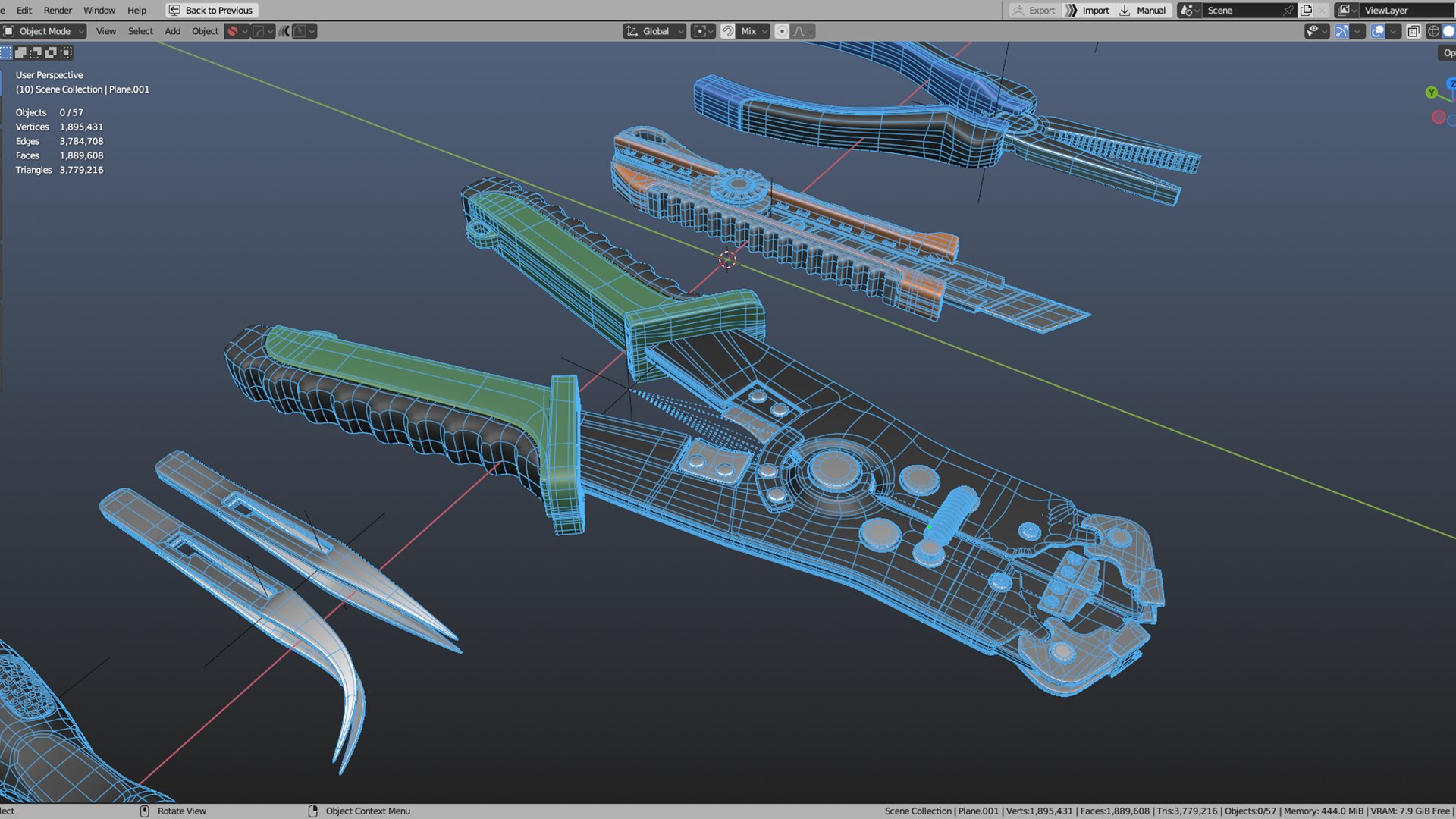Open the Global transform orientation dropdown
This screenshot has height=819, width=1456.
[654, 31]
